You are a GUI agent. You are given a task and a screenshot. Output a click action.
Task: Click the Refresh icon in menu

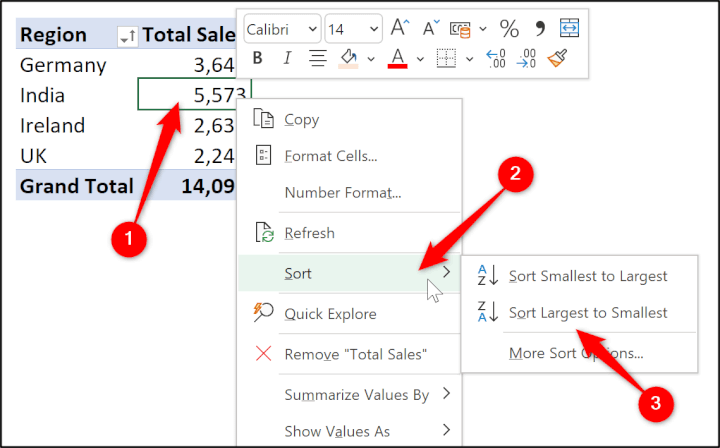(264, 232)
